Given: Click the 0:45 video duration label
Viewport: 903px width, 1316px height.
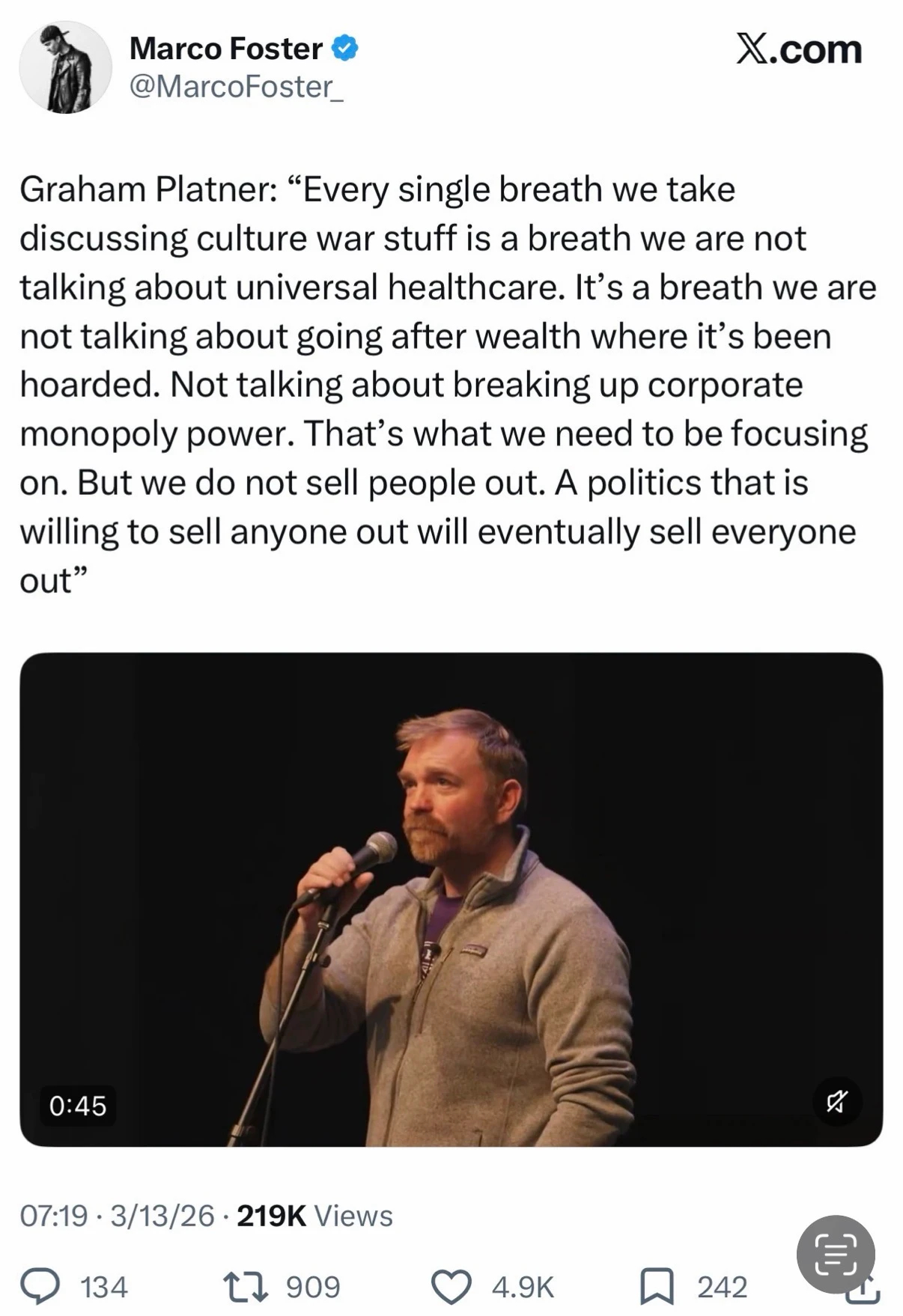Looking at the screenshot, I should pos(78,1105).
